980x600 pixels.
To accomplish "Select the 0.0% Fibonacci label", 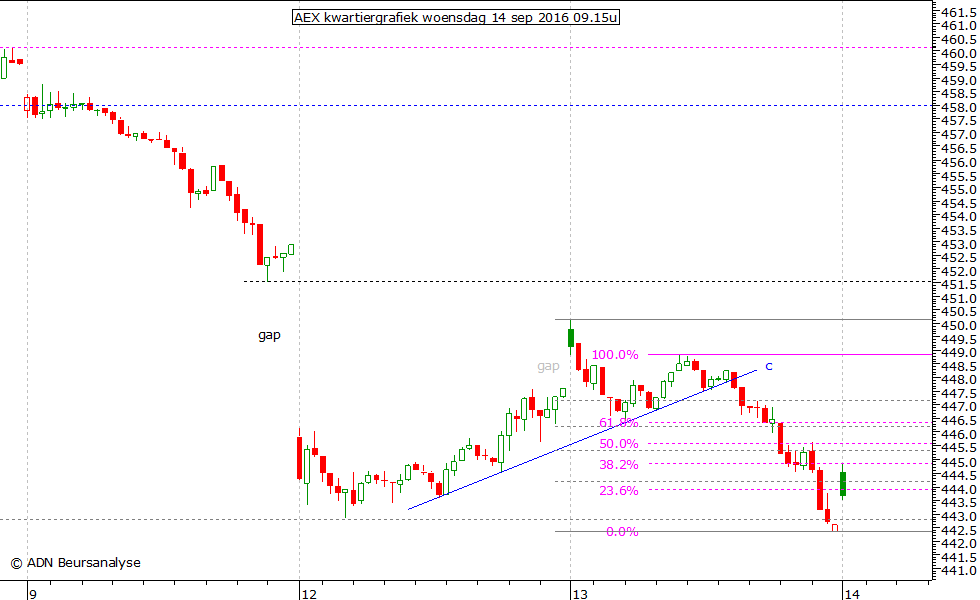I will [622, 532].
